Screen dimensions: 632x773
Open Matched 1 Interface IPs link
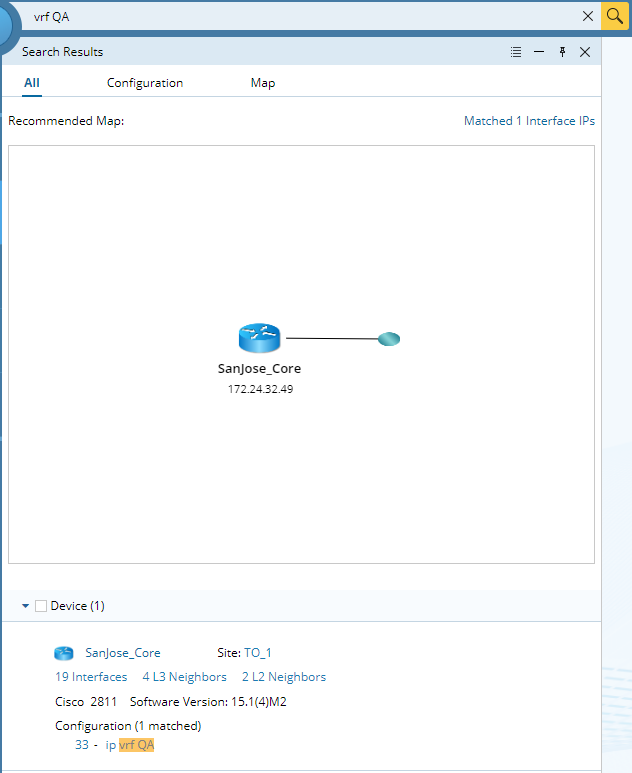coord(529,121)
